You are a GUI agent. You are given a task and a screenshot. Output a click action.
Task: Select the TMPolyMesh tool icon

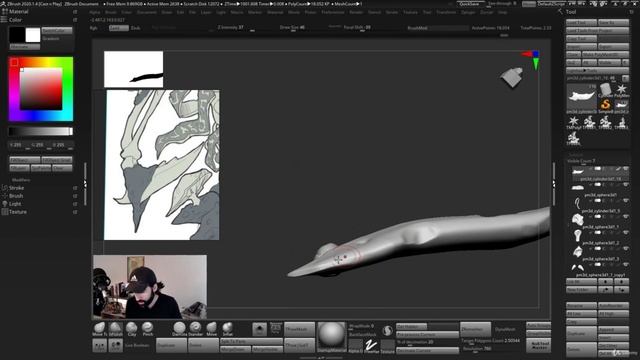point(573,122)
